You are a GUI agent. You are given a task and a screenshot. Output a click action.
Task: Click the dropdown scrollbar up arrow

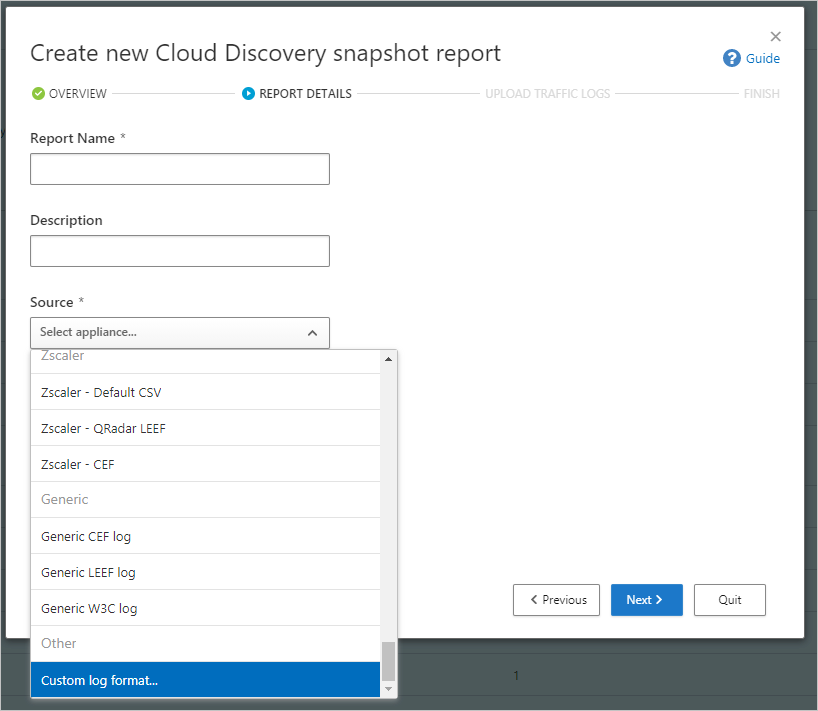click(x=388, y=357)
